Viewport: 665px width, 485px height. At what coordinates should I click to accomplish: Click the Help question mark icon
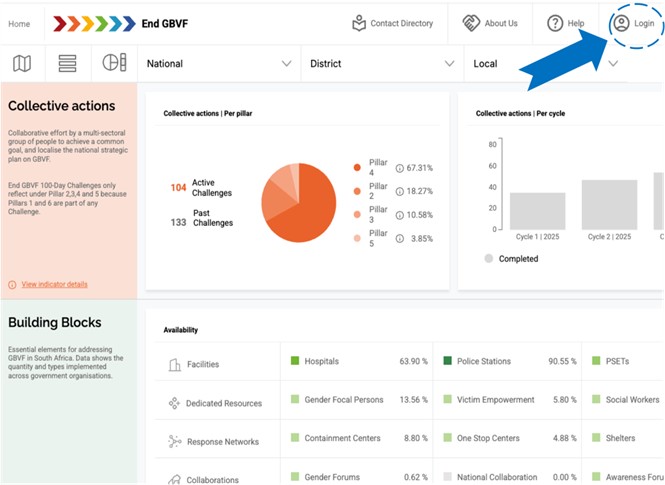[555, 23]
